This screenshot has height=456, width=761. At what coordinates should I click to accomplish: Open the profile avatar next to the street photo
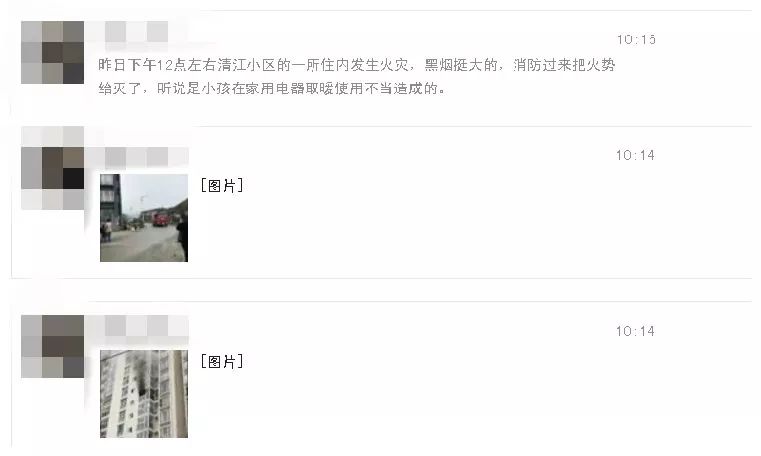coord(52,168)
